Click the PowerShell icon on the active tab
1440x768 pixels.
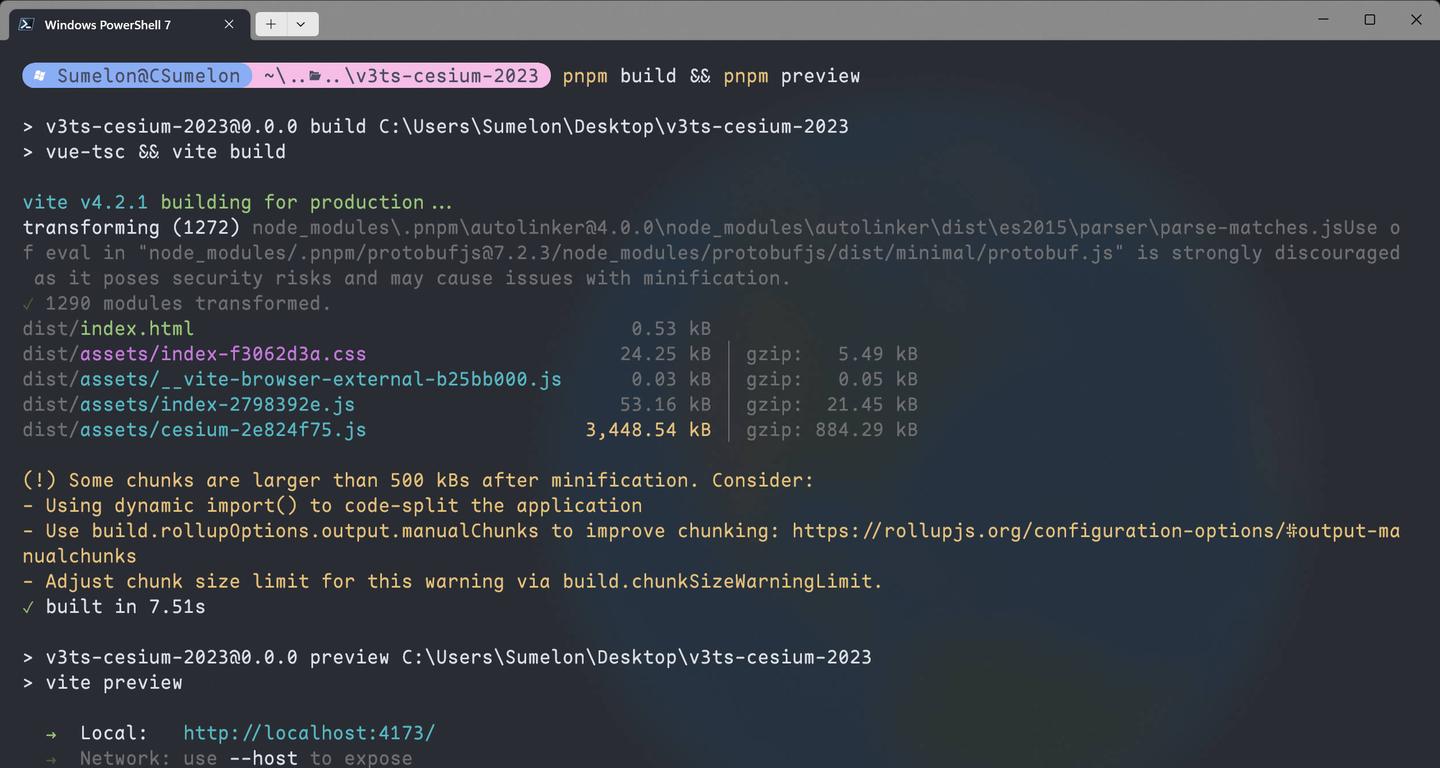(27, 24)
